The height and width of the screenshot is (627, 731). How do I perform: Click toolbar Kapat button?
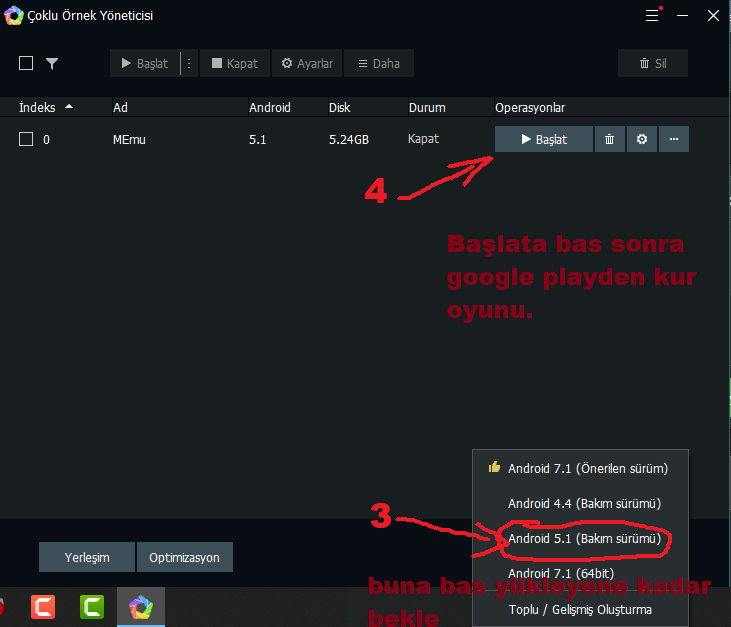[235, 63]
